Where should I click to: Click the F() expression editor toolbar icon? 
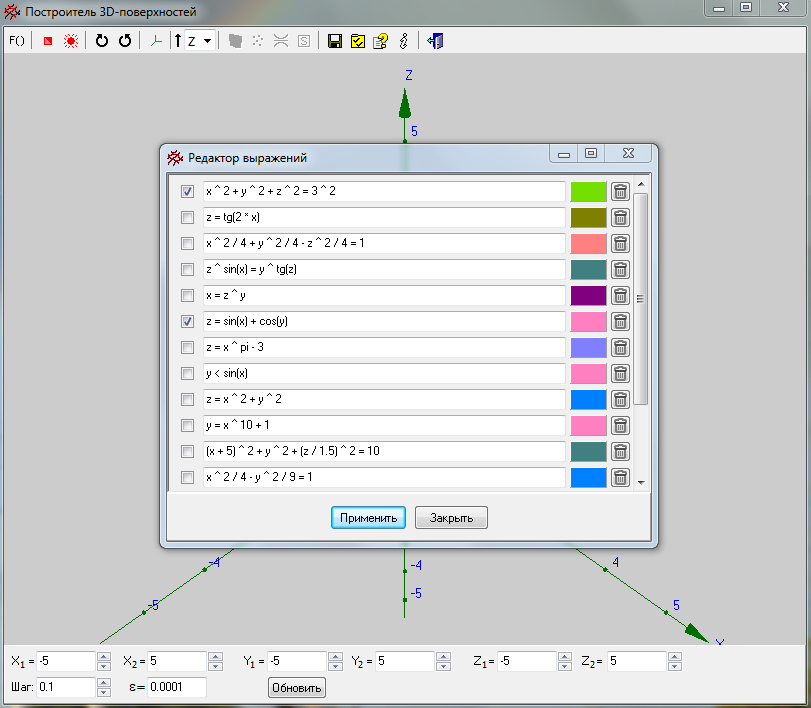pos(16,41)
